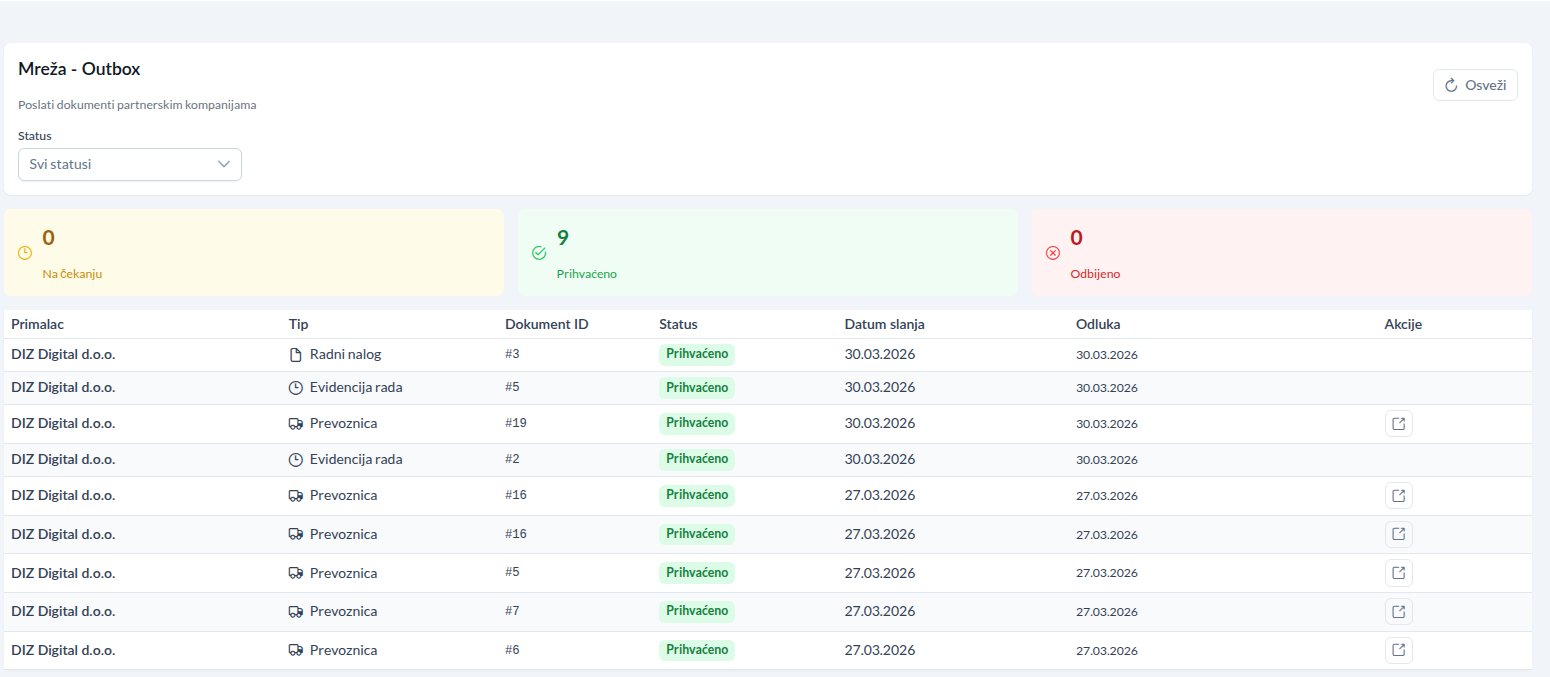
Task: Open the Svi statusi status dropdown
Action: click(x=130, y=164)
